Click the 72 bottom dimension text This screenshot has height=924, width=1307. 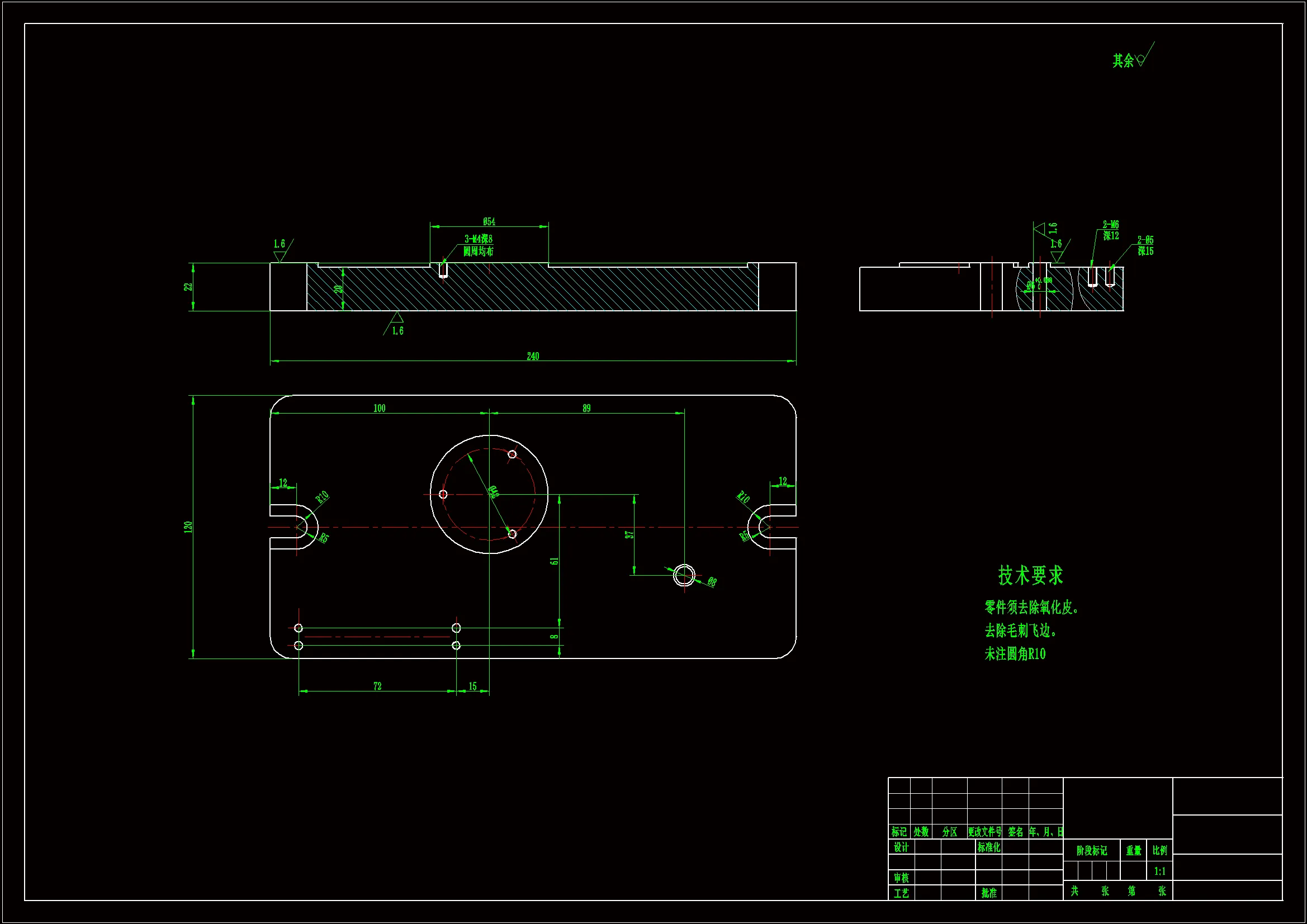click(377, 686)
